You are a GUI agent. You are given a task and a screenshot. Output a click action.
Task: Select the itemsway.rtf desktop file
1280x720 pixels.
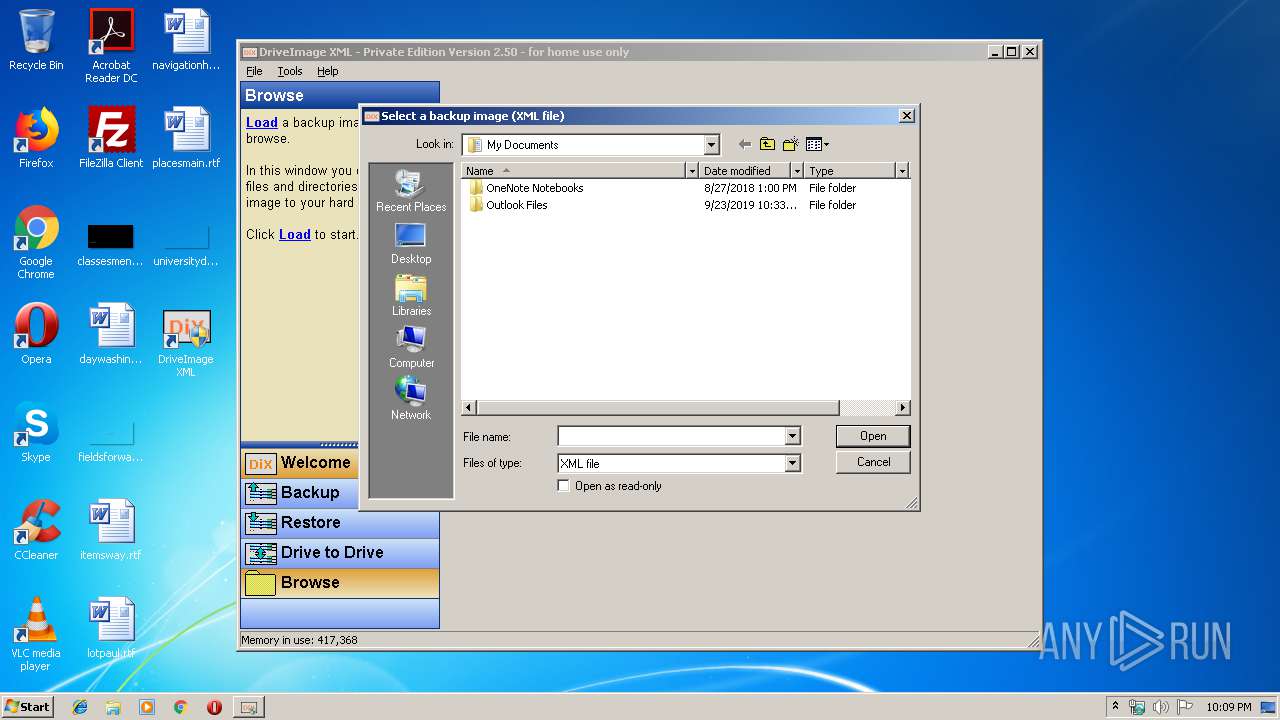[111, 530]
